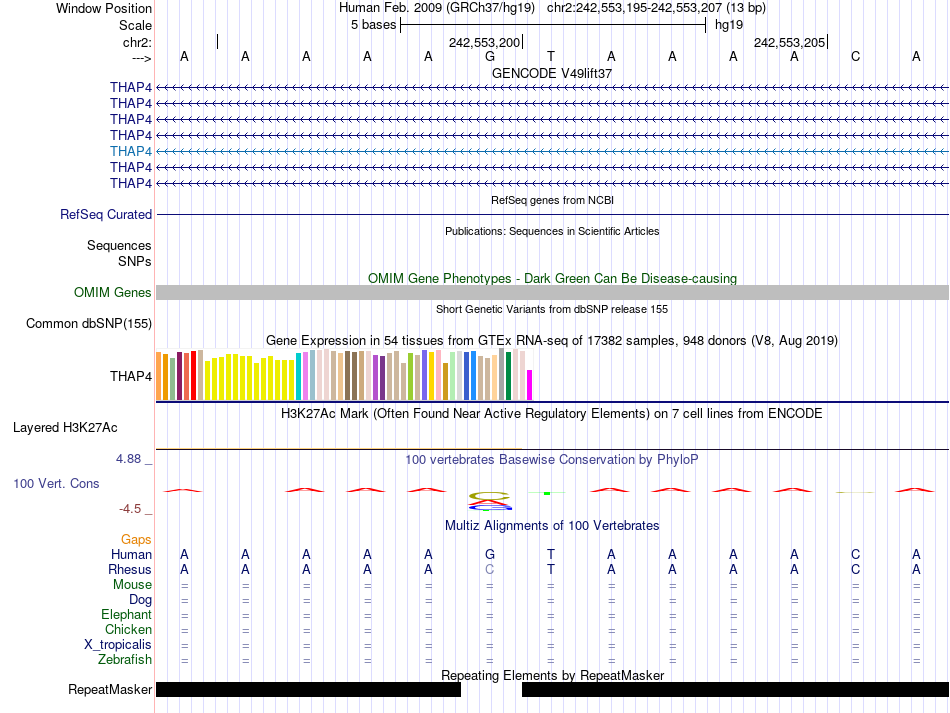This screenshot has width=950, height=713.
Task: Open Multiz Alignments of 100 Vertebrates title
Action: 552,525
